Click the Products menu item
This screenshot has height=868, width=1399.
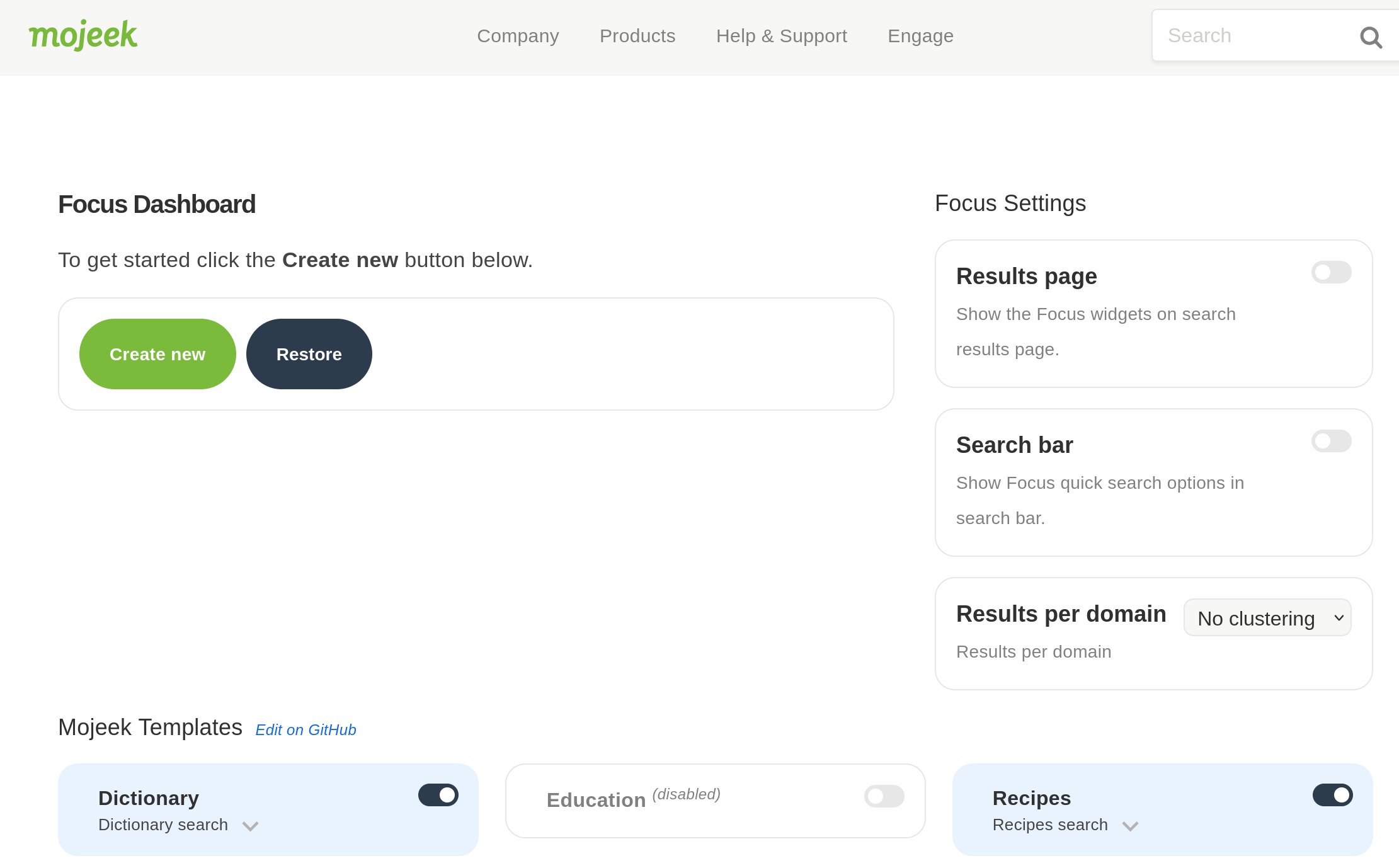(637, 36)
